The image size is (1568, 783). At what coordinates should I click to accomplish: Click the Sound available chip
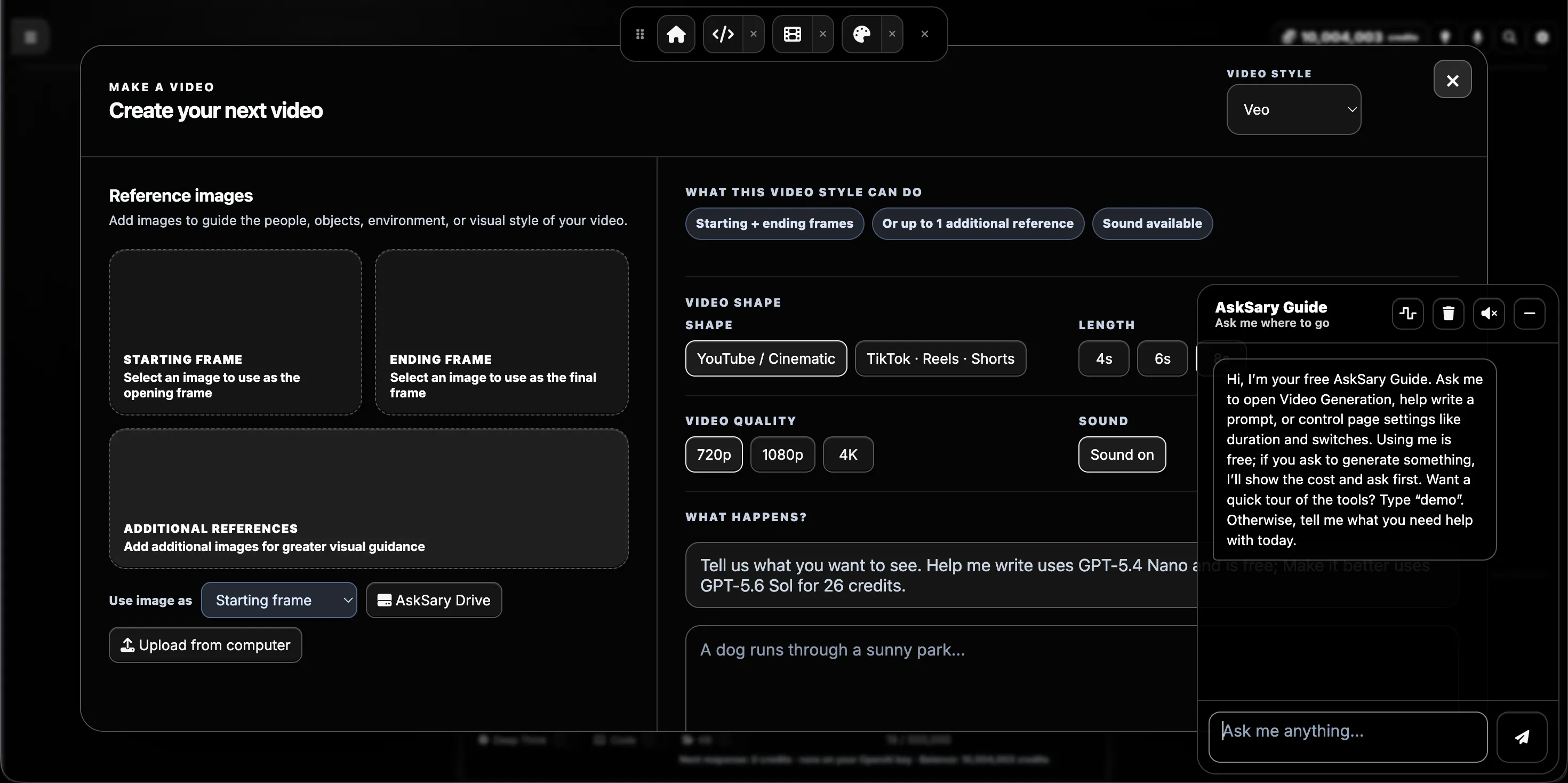[x=1152, y=223]
